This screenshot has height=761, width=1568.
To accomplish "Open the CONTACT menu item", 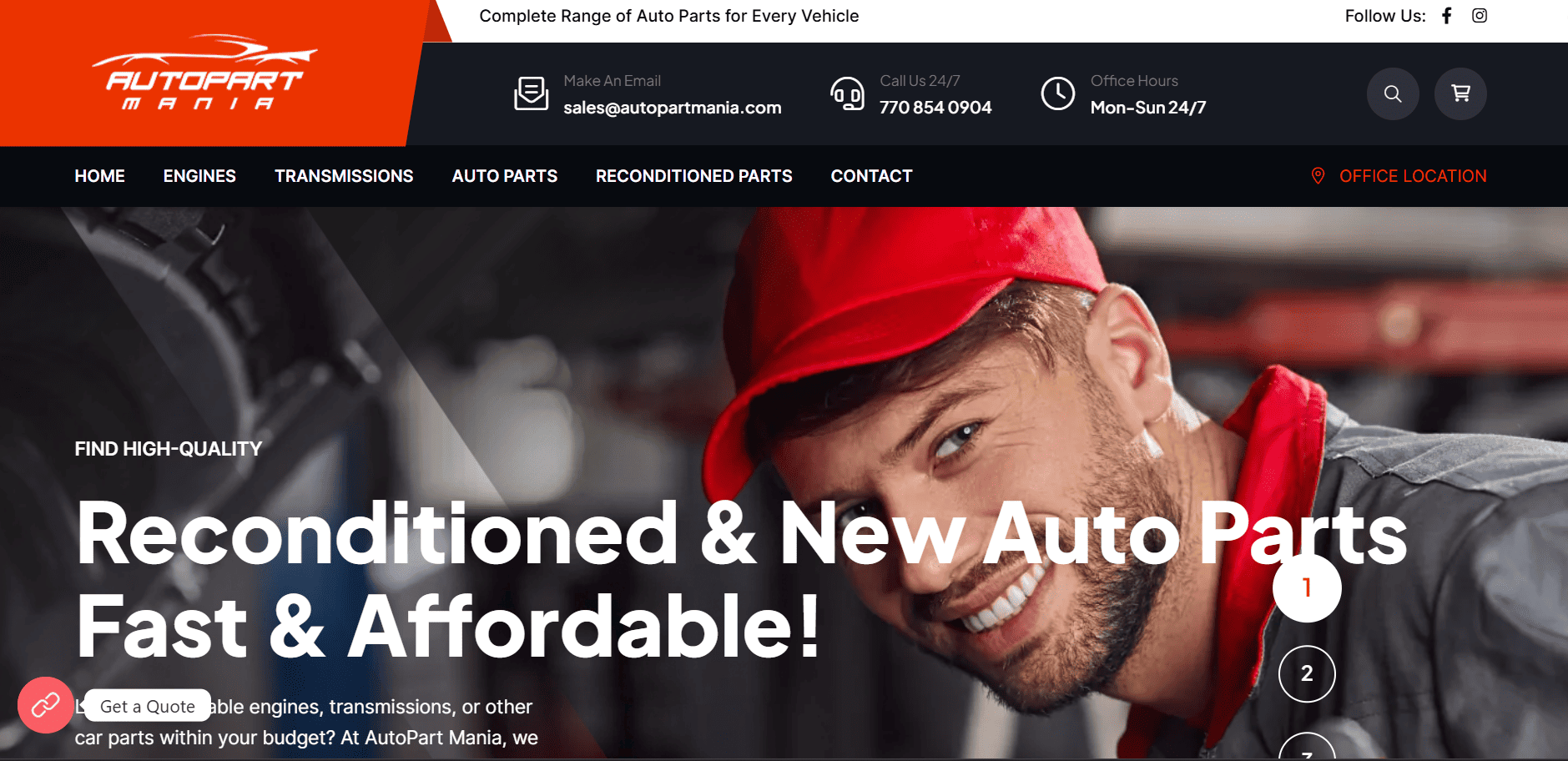I will coord(871,176).
